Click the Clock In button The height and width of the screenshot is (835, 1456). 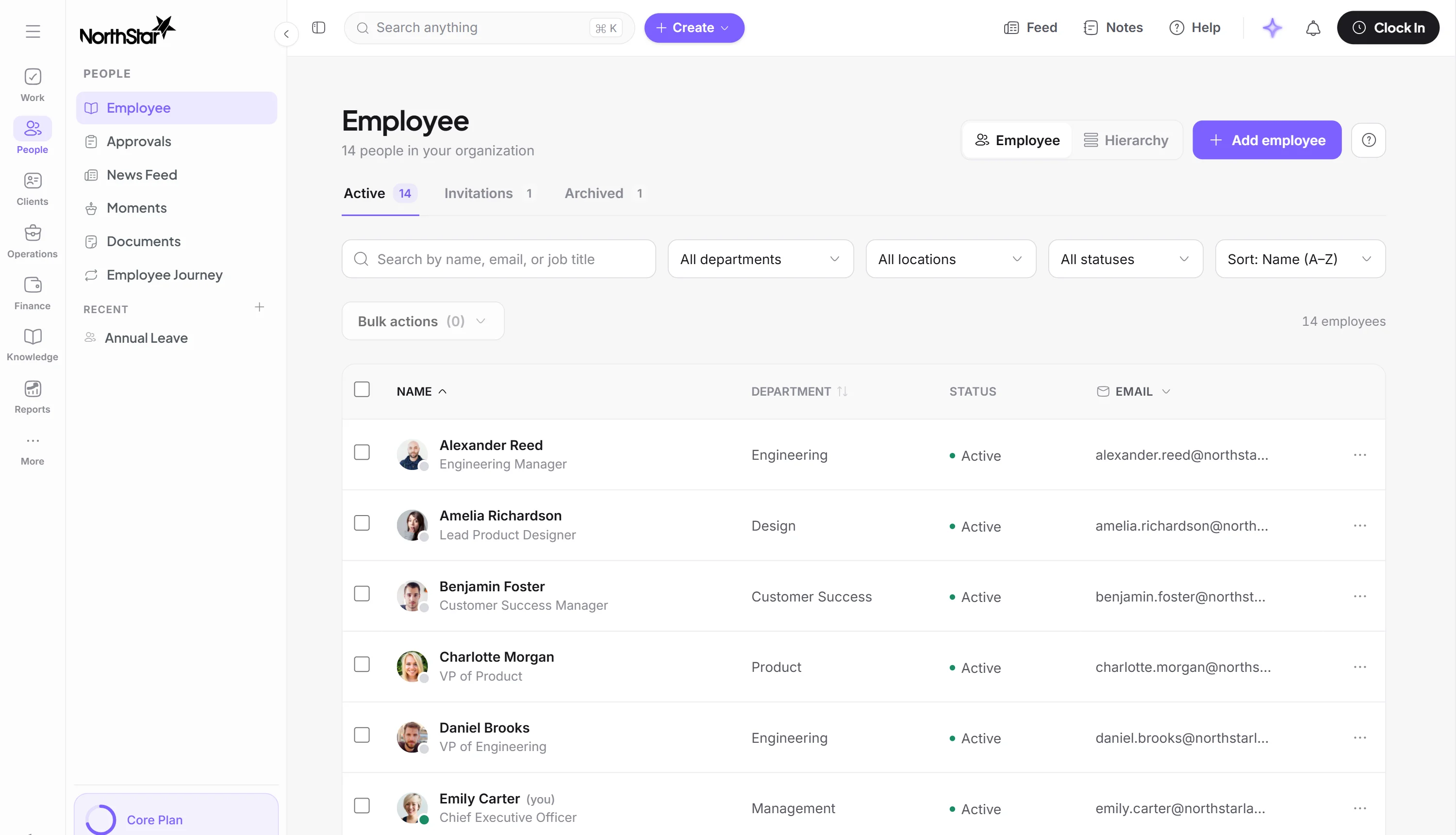coord(1387,28)
